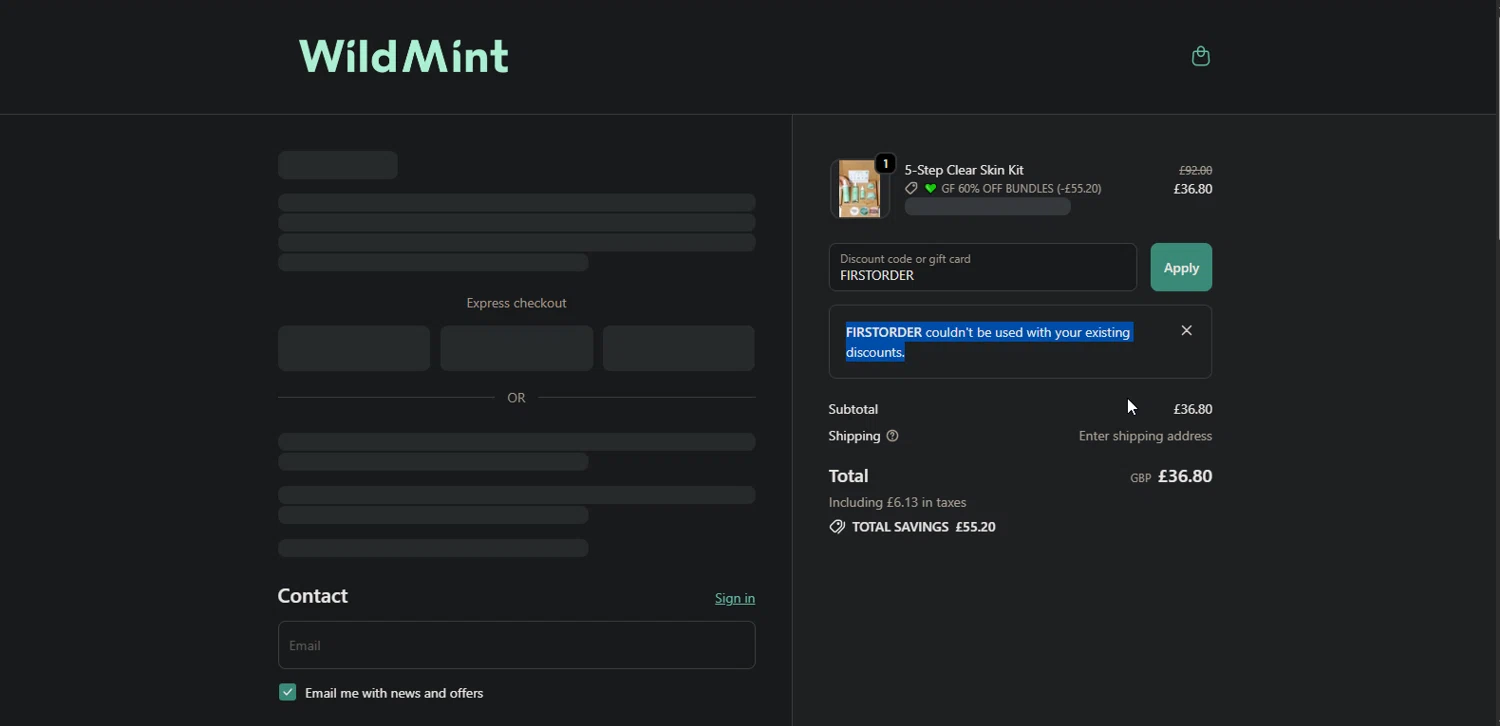This screenshot has height=726, width=1500.
Task: Click the quantity badge on product thumbnail
Action: (x=885, y=164)
